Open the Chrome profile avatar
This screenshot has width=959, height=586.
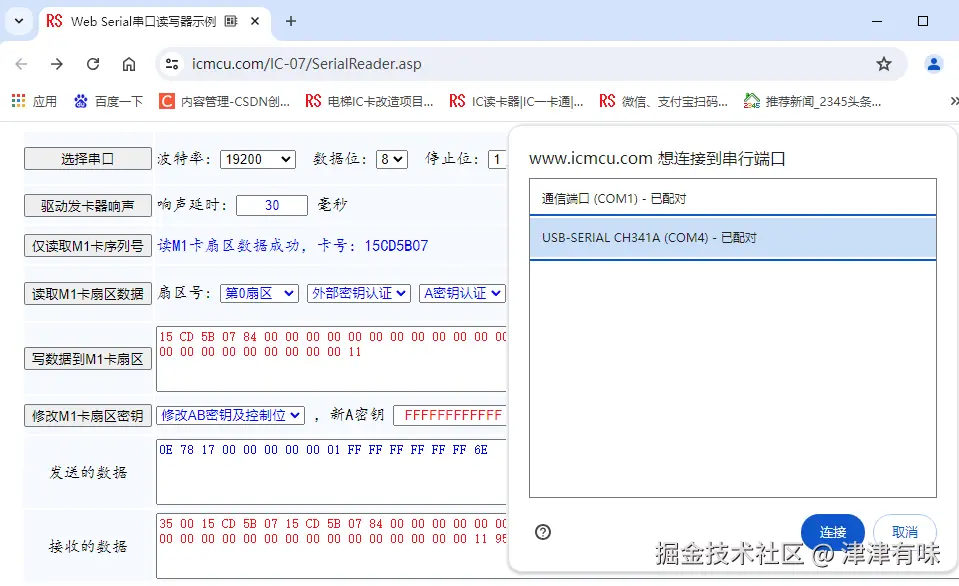click(933, 64)
